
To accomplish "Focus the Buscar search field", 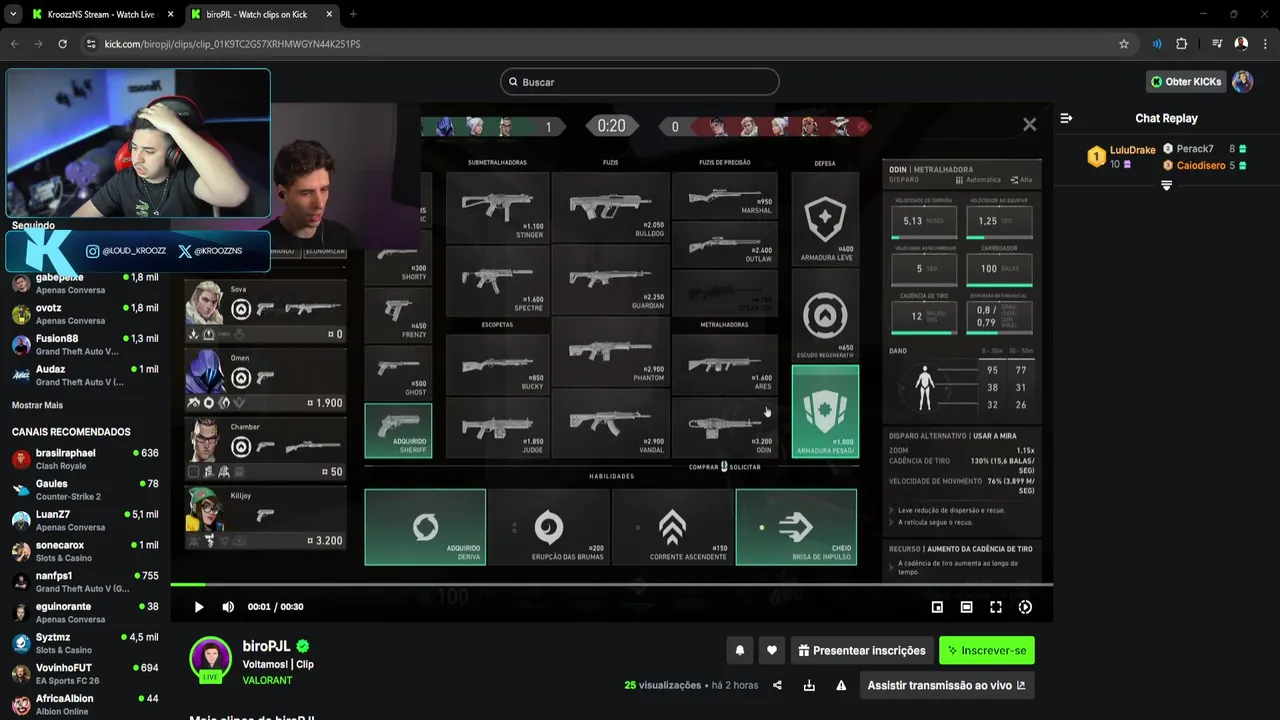I will click(640, 82).
